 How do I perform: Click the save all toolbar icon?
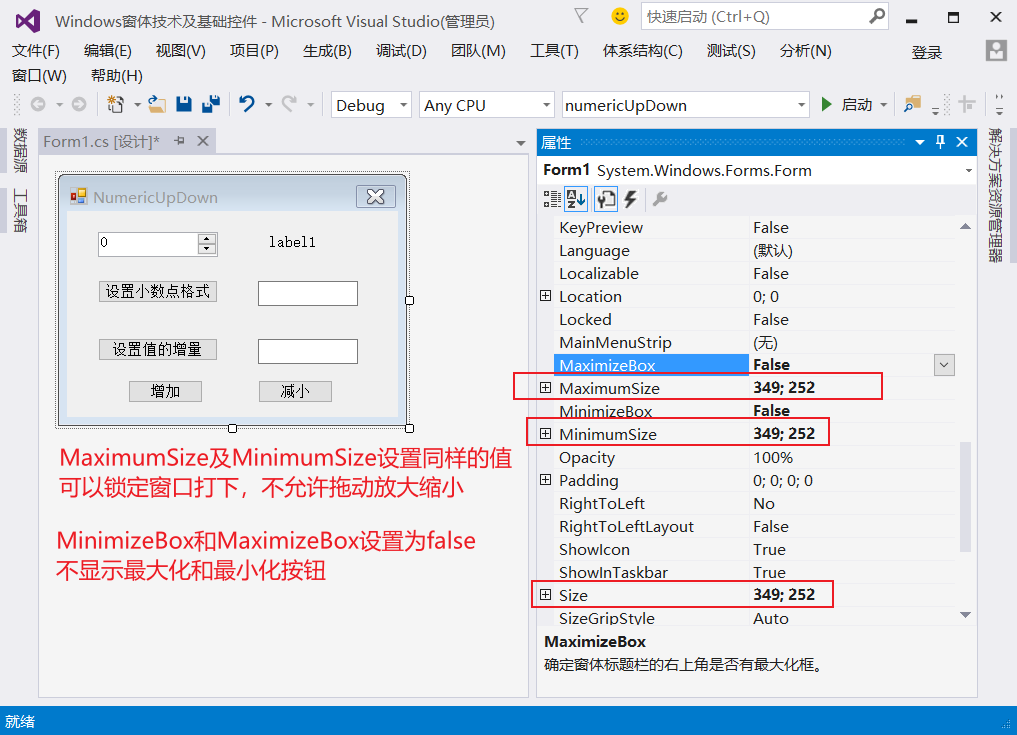click(x=211, y=104)
